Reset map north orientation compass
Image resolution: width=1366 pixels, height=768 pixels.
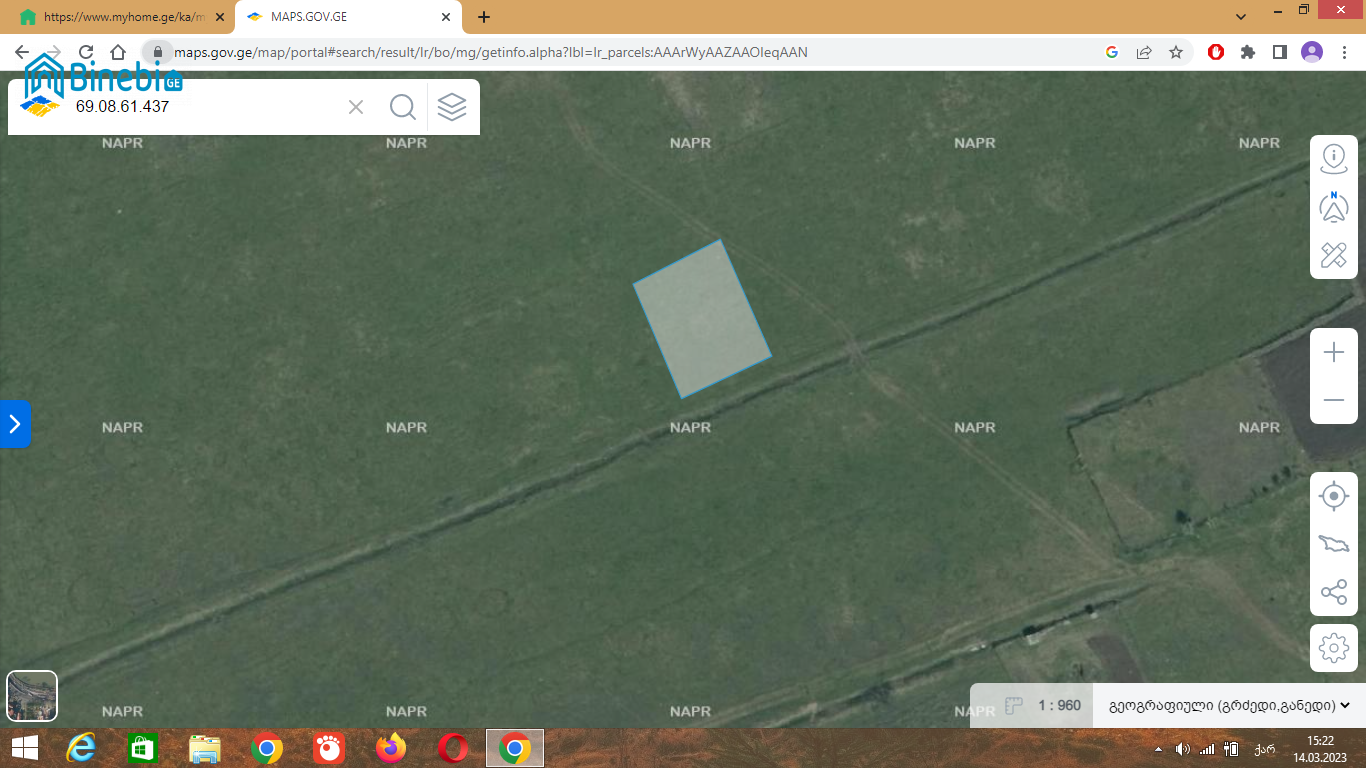tap(1334, 207)
